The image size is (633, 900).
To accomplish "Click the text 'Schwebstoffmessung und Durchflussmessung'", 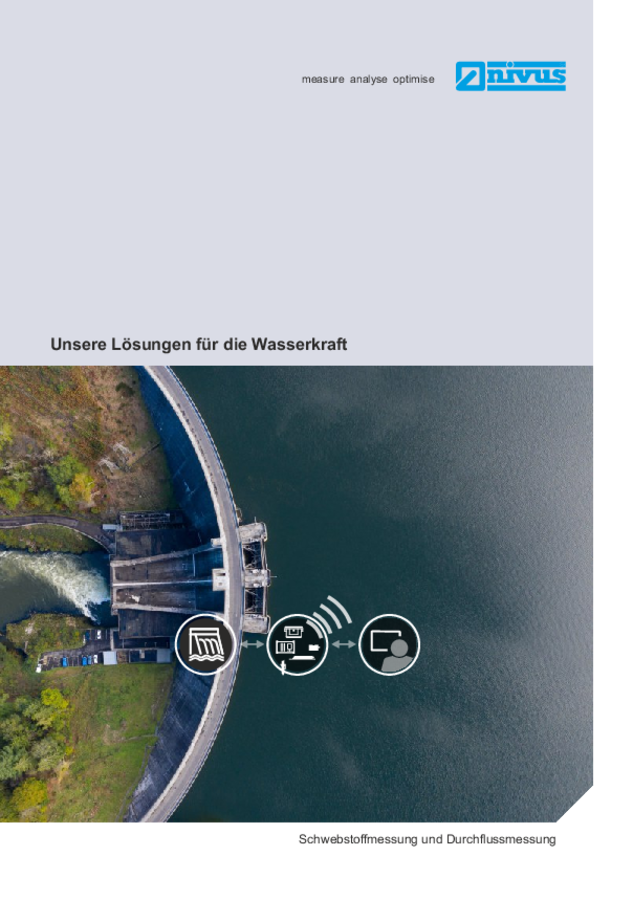I will (x=427, y=839).
